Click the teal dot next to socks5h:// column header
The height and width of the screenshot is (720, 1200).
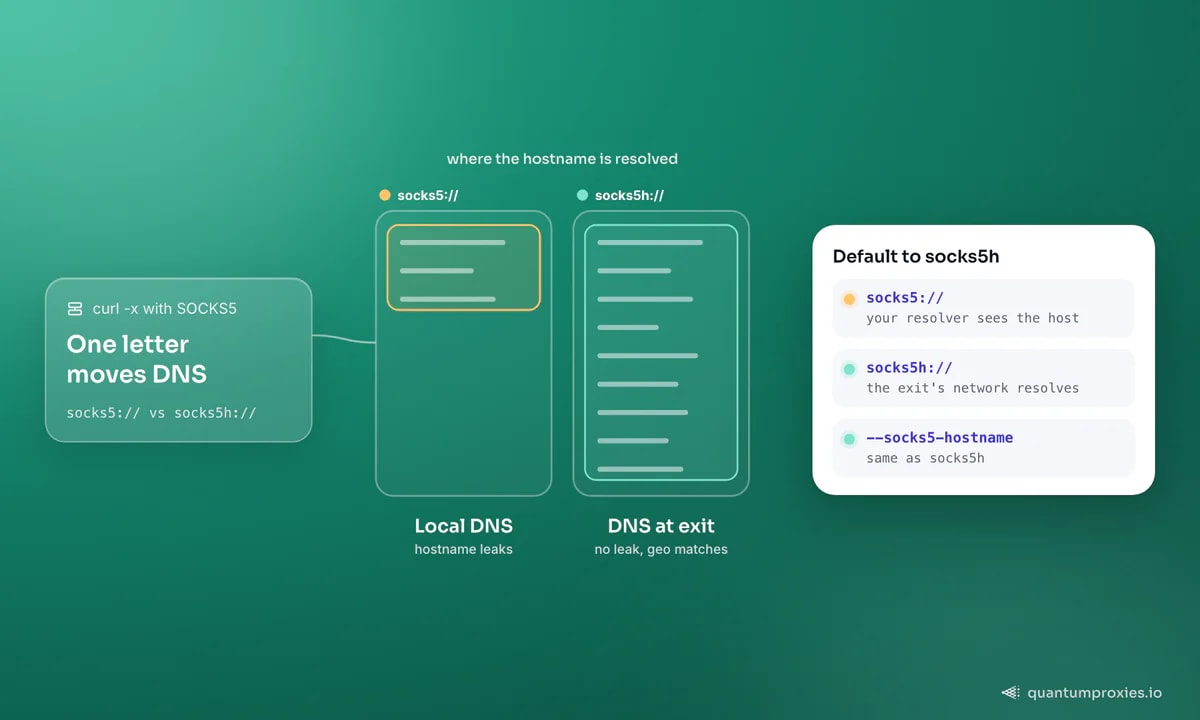(582, 195)
